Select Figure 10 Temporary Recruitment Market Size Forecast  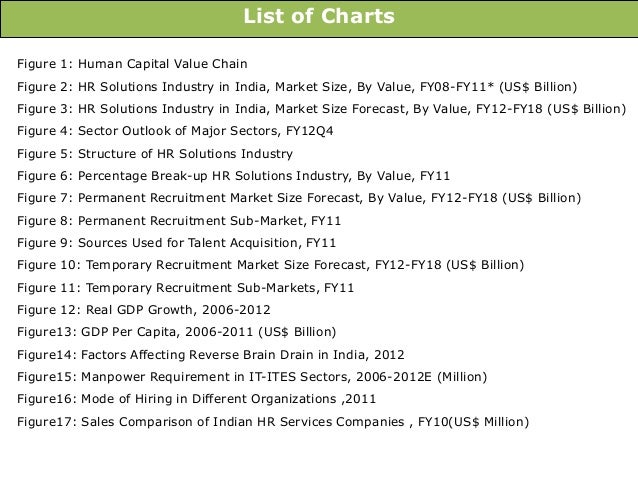pyautogui.click(x=271, y=265)
